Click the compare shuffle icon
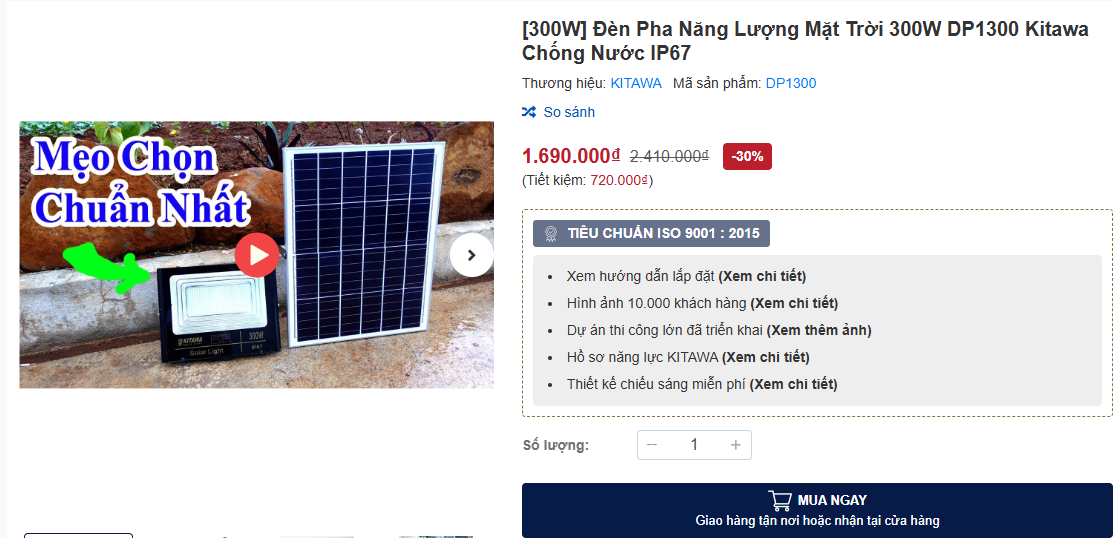 coord(529,112)
